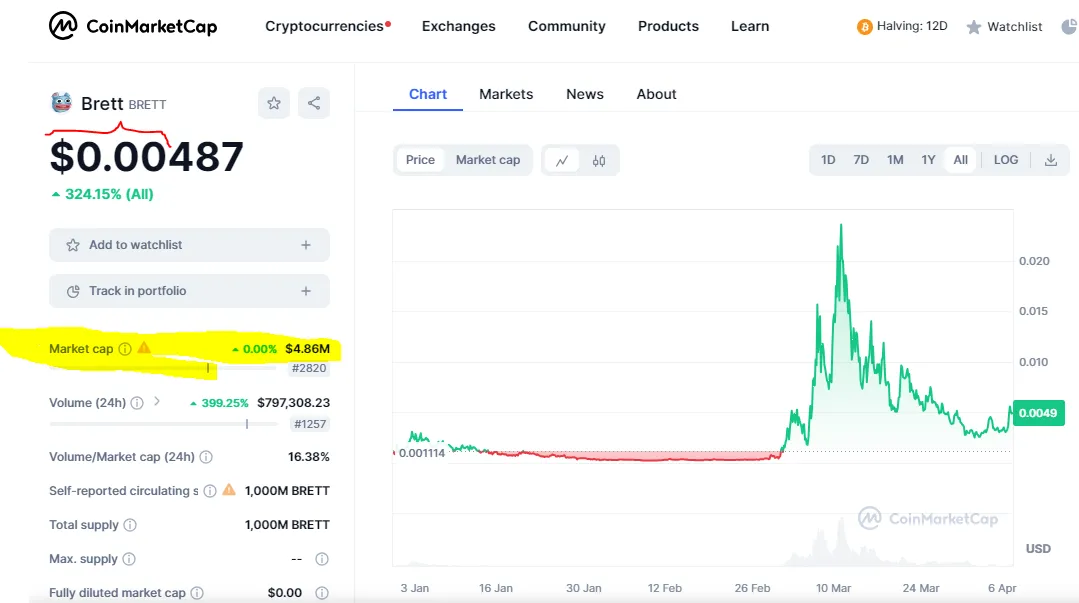Click the $797,308.23 volume value
This screenshot has height=603, width=1079.
(x=294, y=403)
